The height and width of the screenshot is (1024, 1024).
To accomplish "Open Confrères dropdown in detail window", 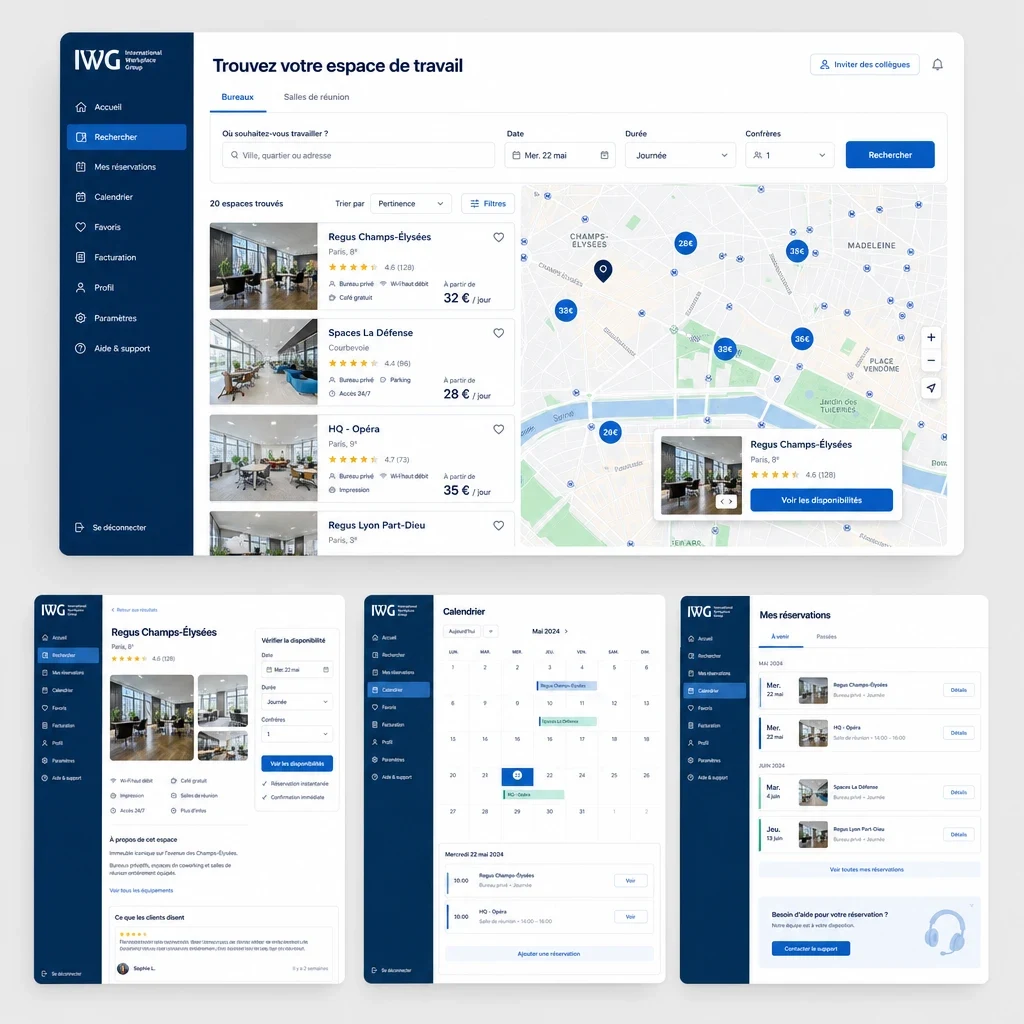I will click(x=297, y=734).
